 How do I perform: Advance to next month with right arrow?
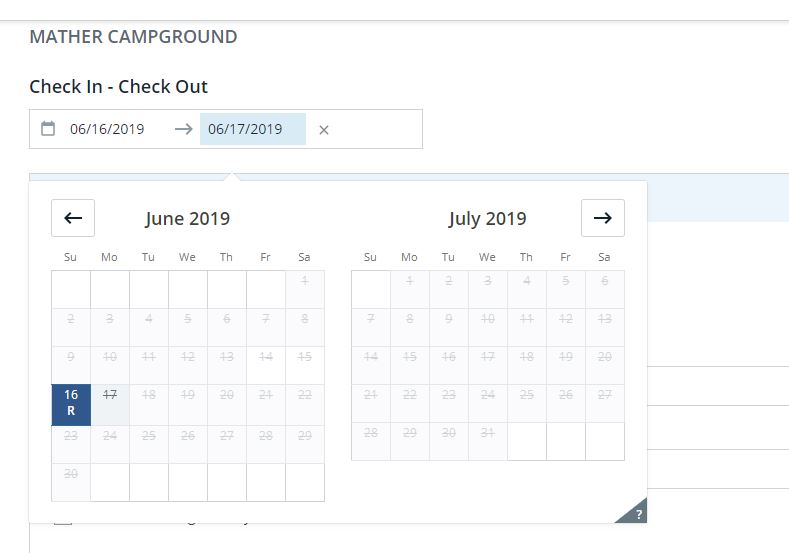pyautogui.click(x=602, y=218)
